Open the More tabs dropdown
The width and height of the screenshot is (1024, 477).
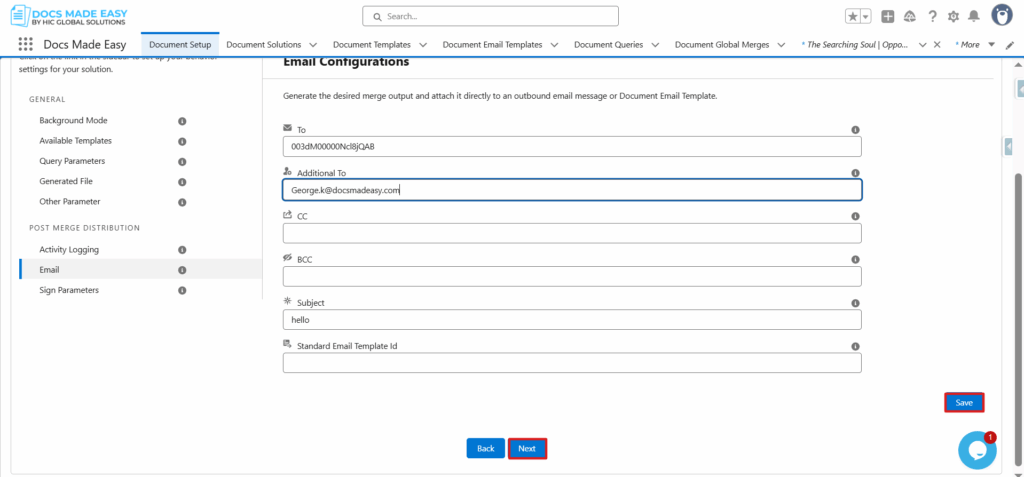tap(991, 45)
